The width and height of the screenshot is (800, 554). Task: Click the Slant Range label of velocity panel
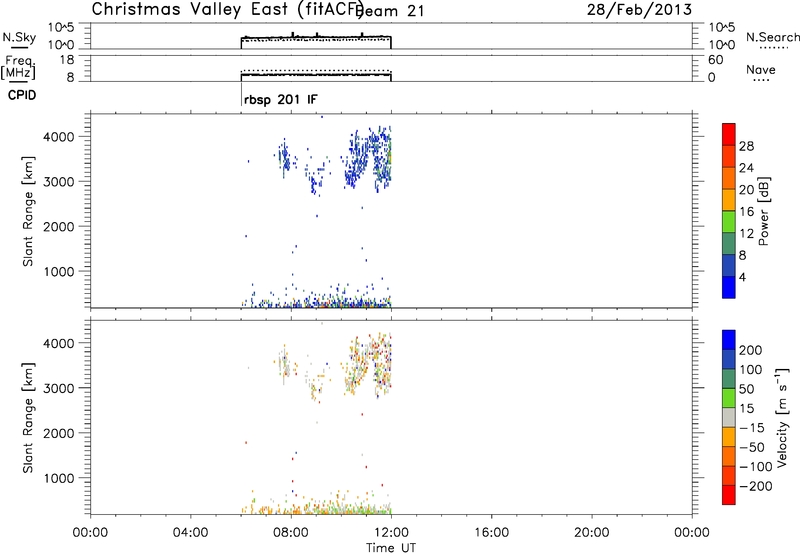click(28, 418)
